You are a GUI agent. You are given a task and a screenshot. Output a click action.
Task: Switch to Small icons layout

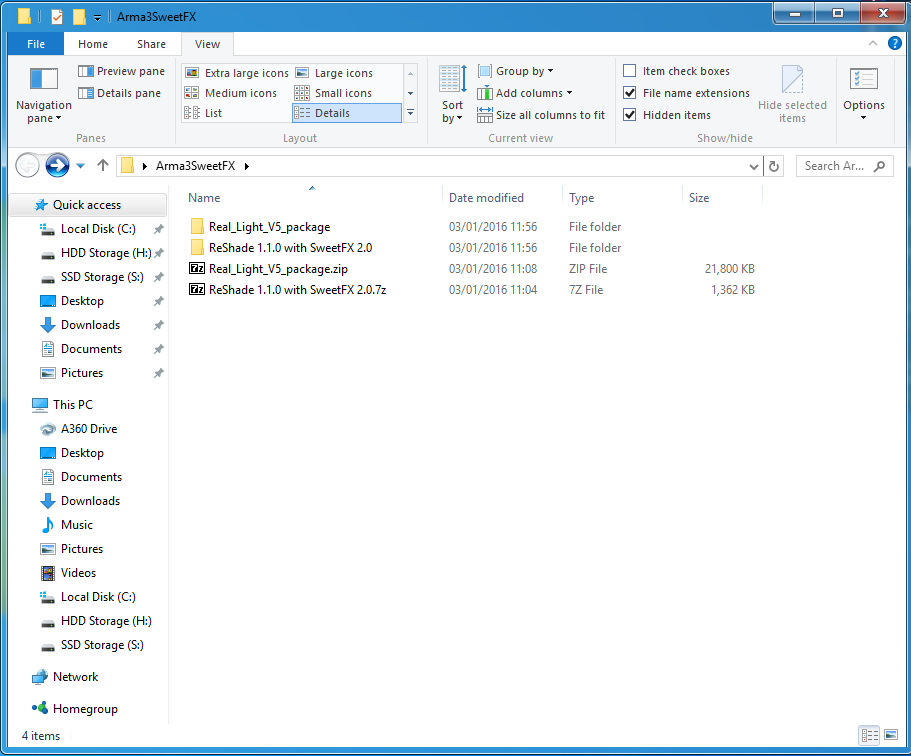click(333, 93)
